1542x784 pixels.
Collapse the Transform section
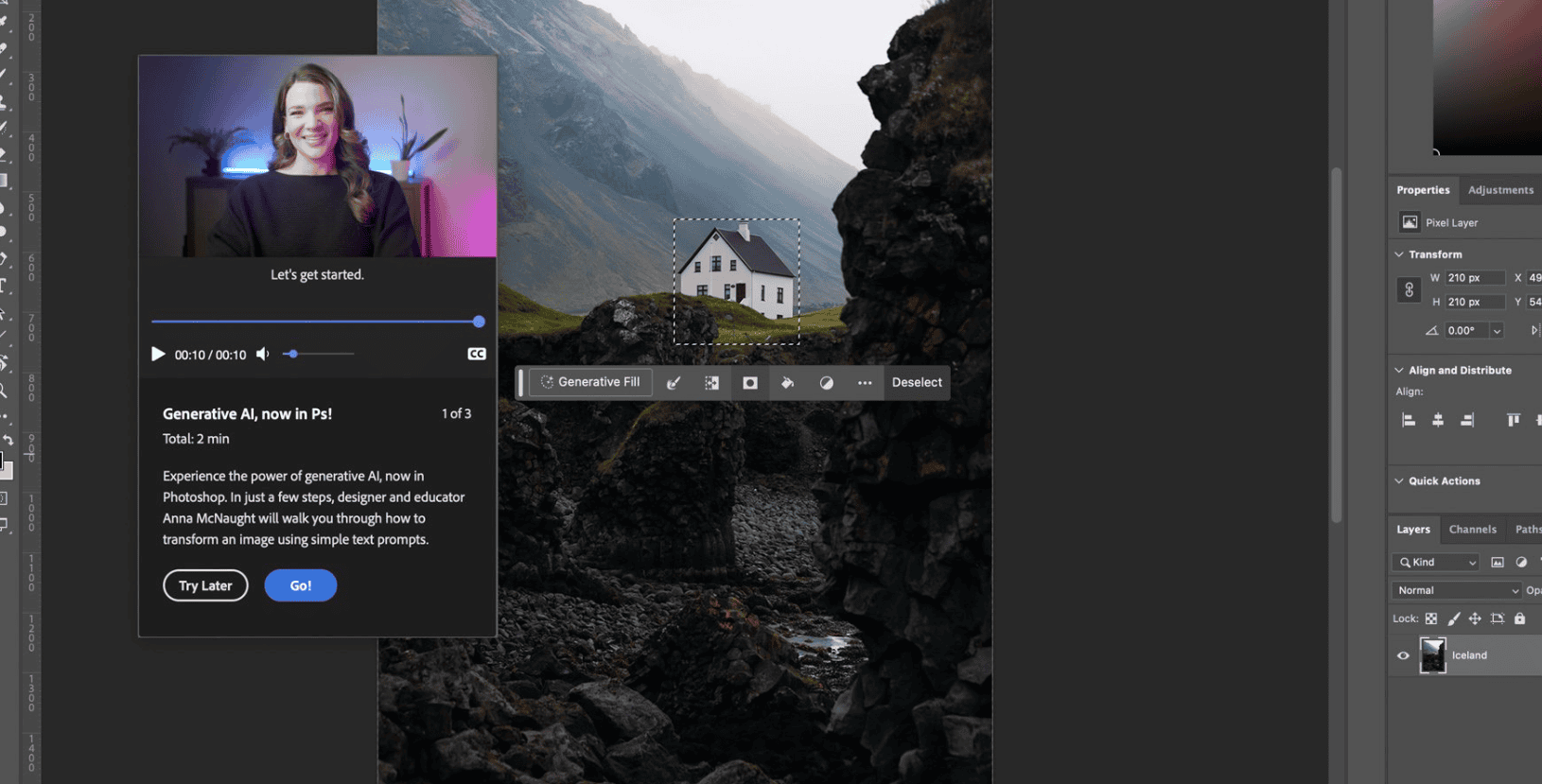tap(1399, 254)
